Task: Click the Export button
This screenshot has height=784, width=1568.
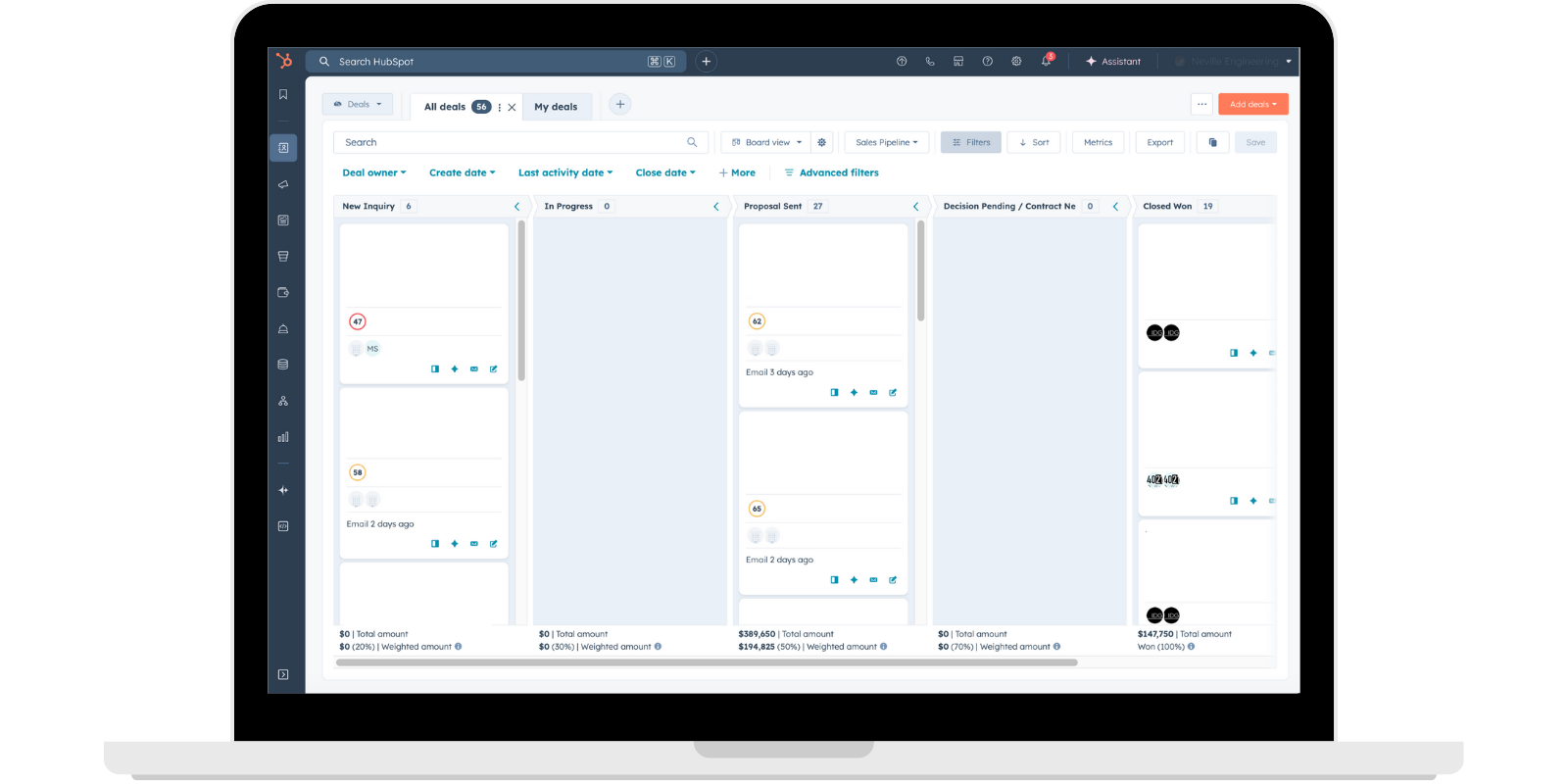Action: (x=1160, y=142)
